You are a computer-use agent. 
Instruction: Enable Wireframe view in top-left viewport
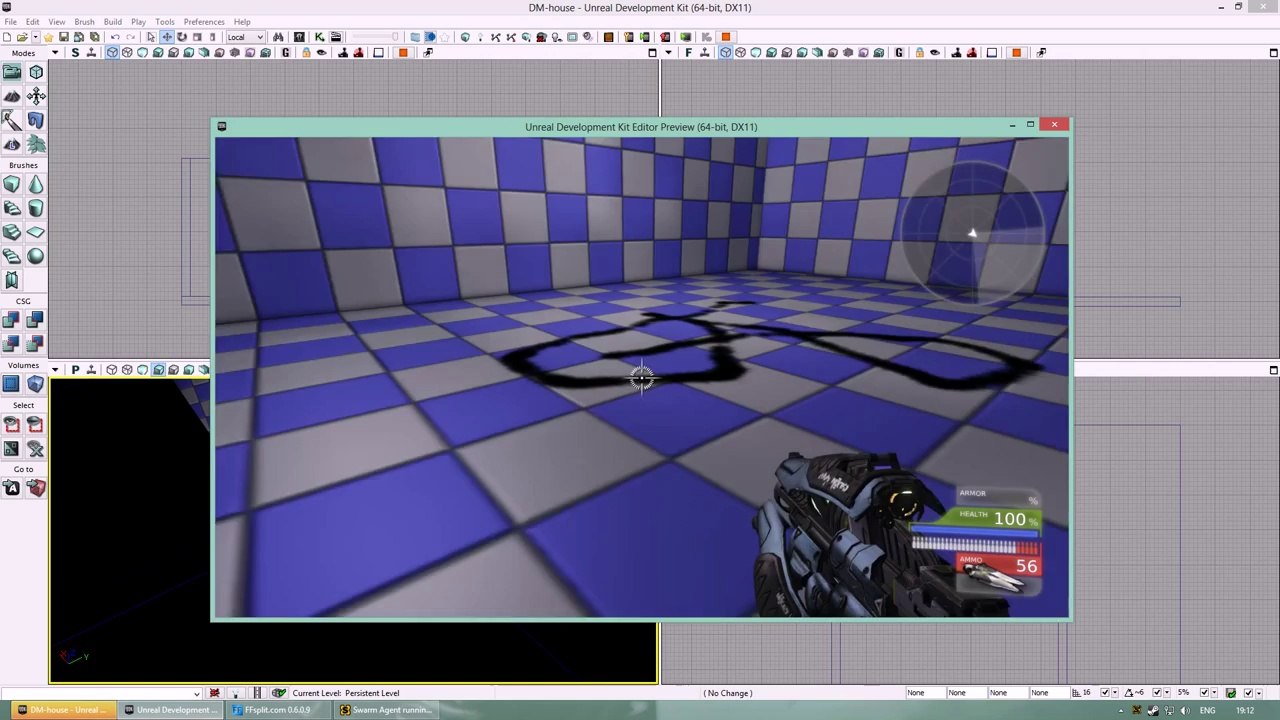[x=127, y=52]
